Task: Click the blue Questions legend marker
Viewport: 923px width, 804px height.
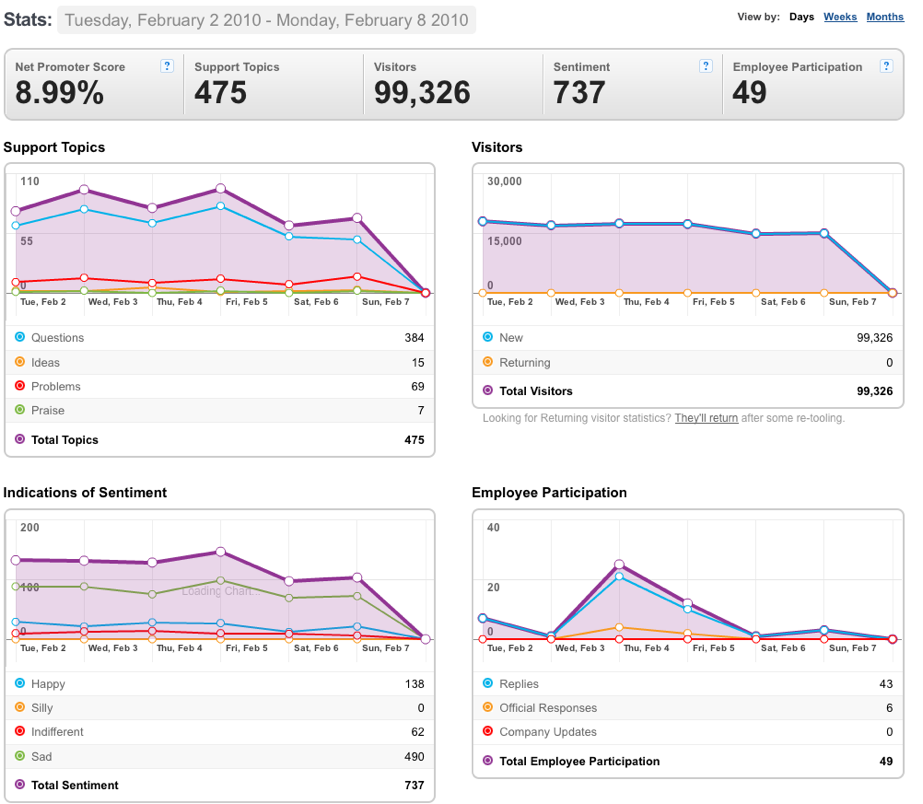Action: click(x=20, y=337)
